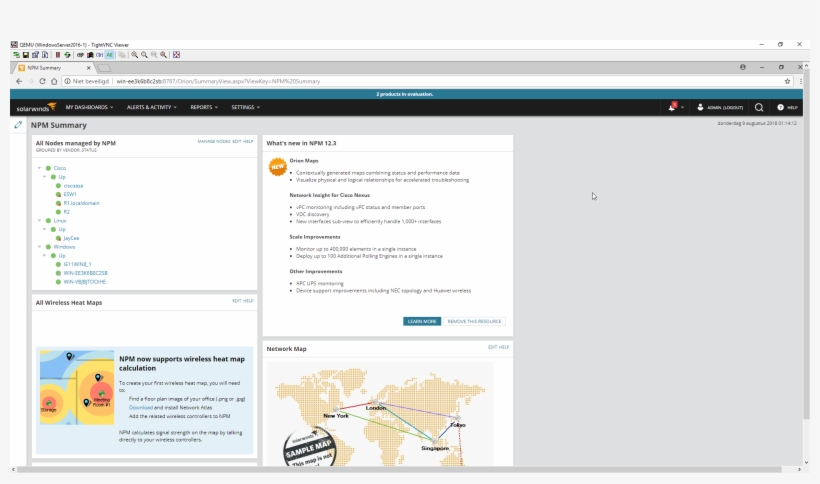Collapse the Up group under Windows
Image resolution: width=820 pixels, height=484 pixels.
click(45, 256)
